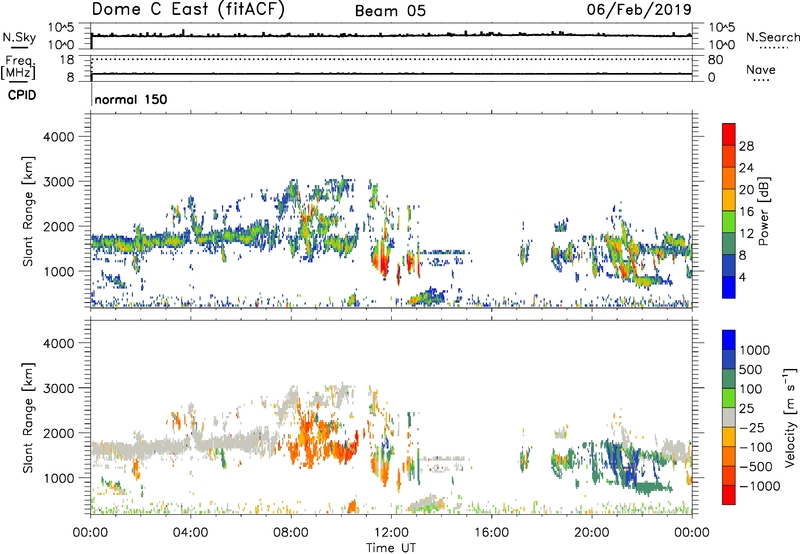Image resolution: width=800 pixels, height=554 pixels.
Task: Click the '3000' range tick of the power panel
Action: [59, 182]
